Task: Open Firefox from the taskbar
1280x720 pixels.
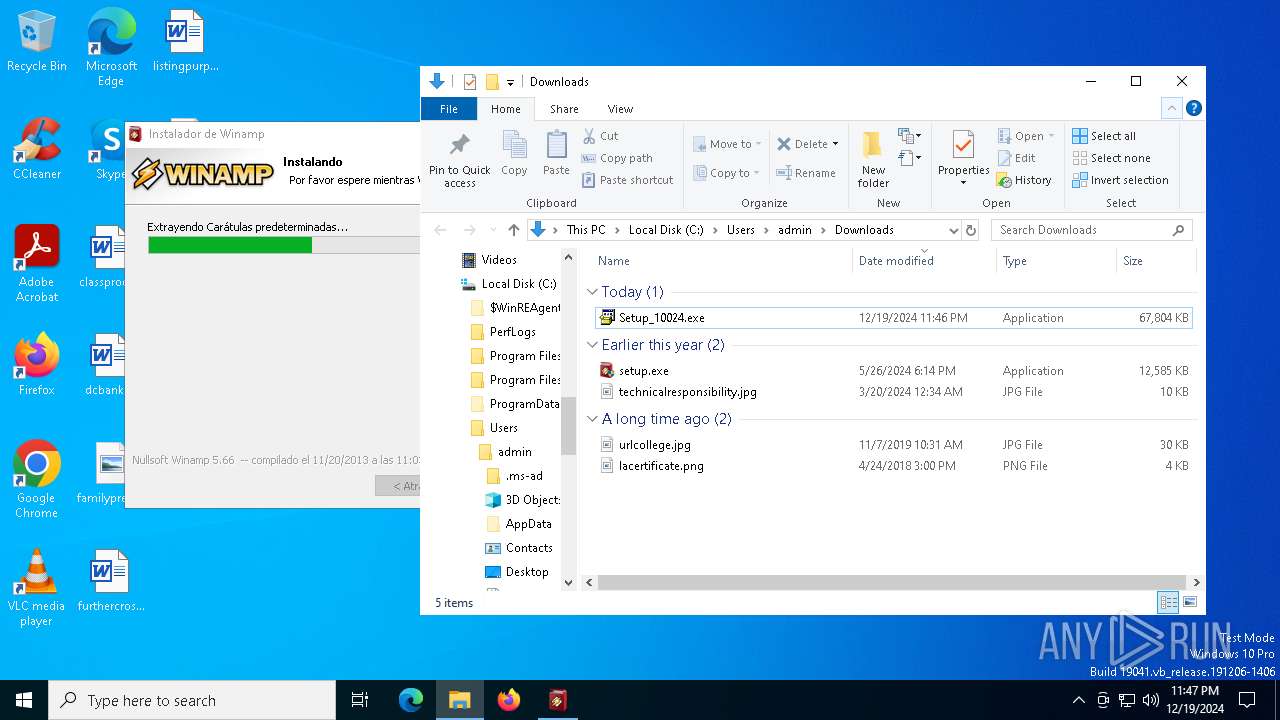Action: pos(509,700)
